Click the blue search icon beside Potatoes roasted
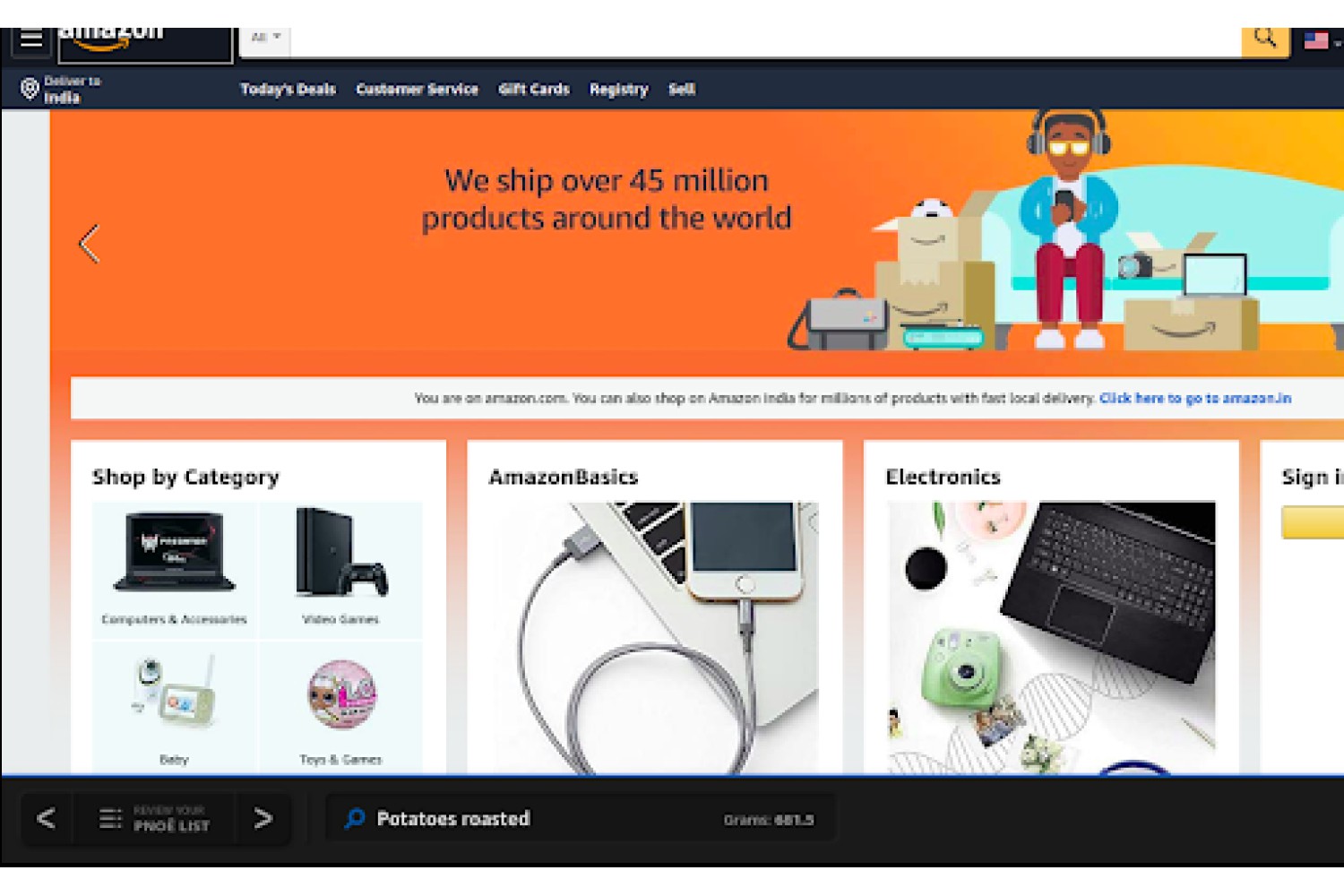Image resolution: width=1344 pixels, height=896 pixels. coord(355,818)
